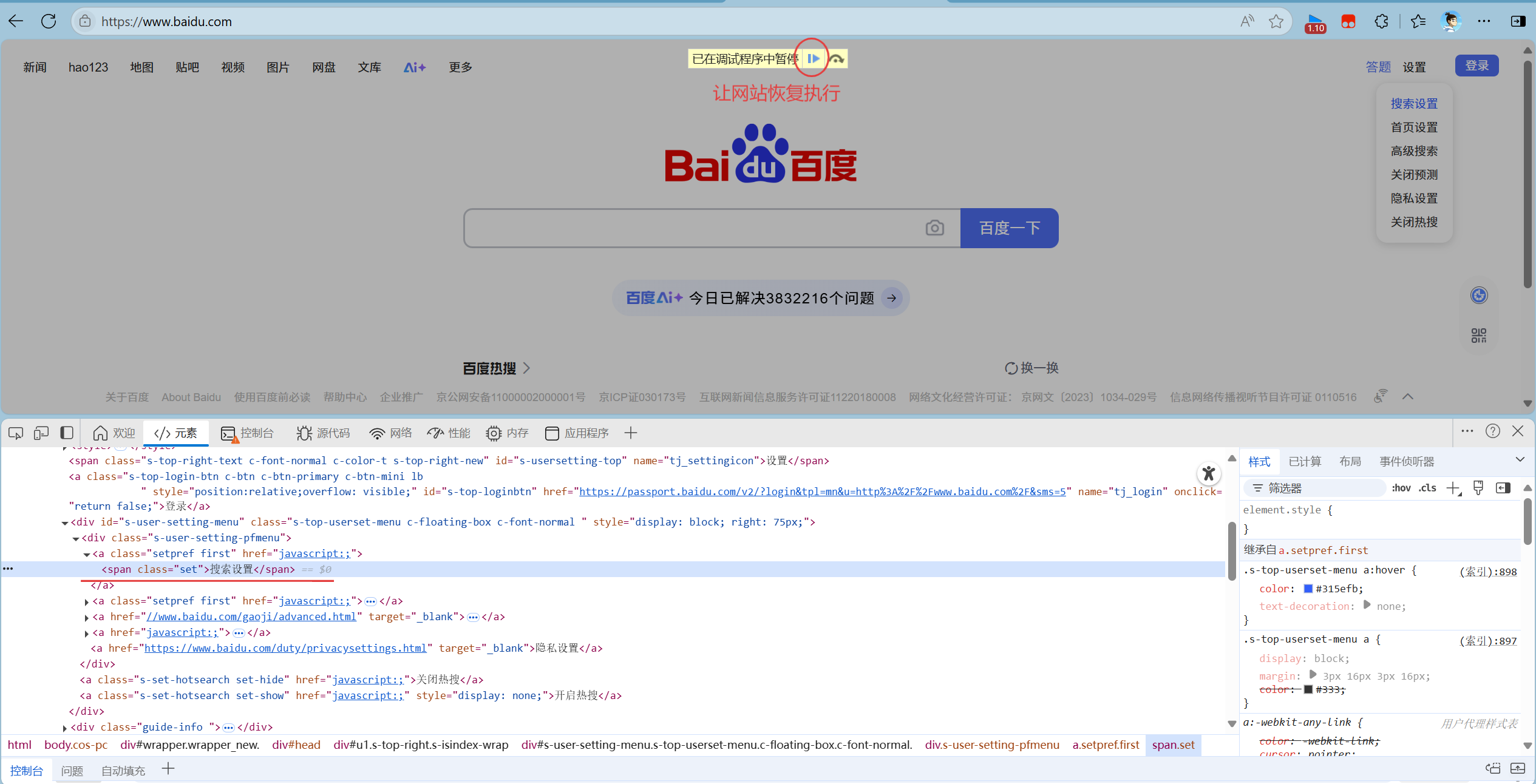
Task: Open 事件侦听器 styles tab
Action: [x=1407, y=462]
